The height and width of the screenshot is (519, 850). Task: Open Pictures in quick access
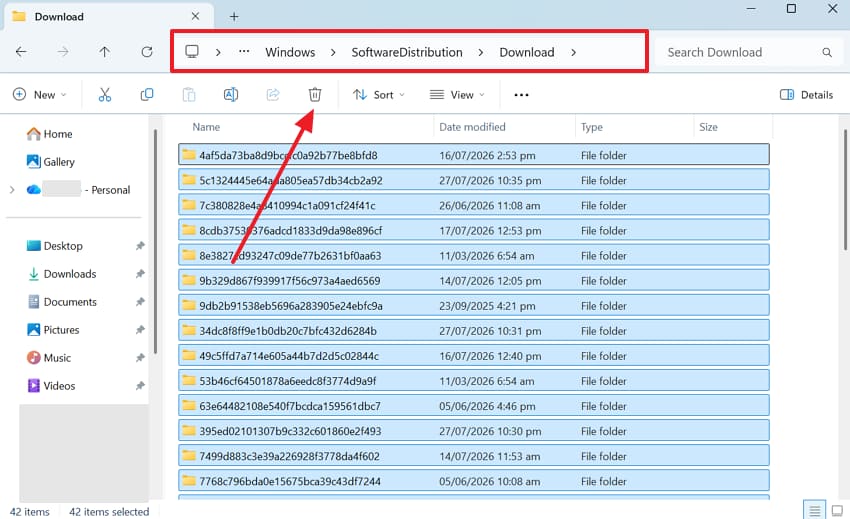53,330
